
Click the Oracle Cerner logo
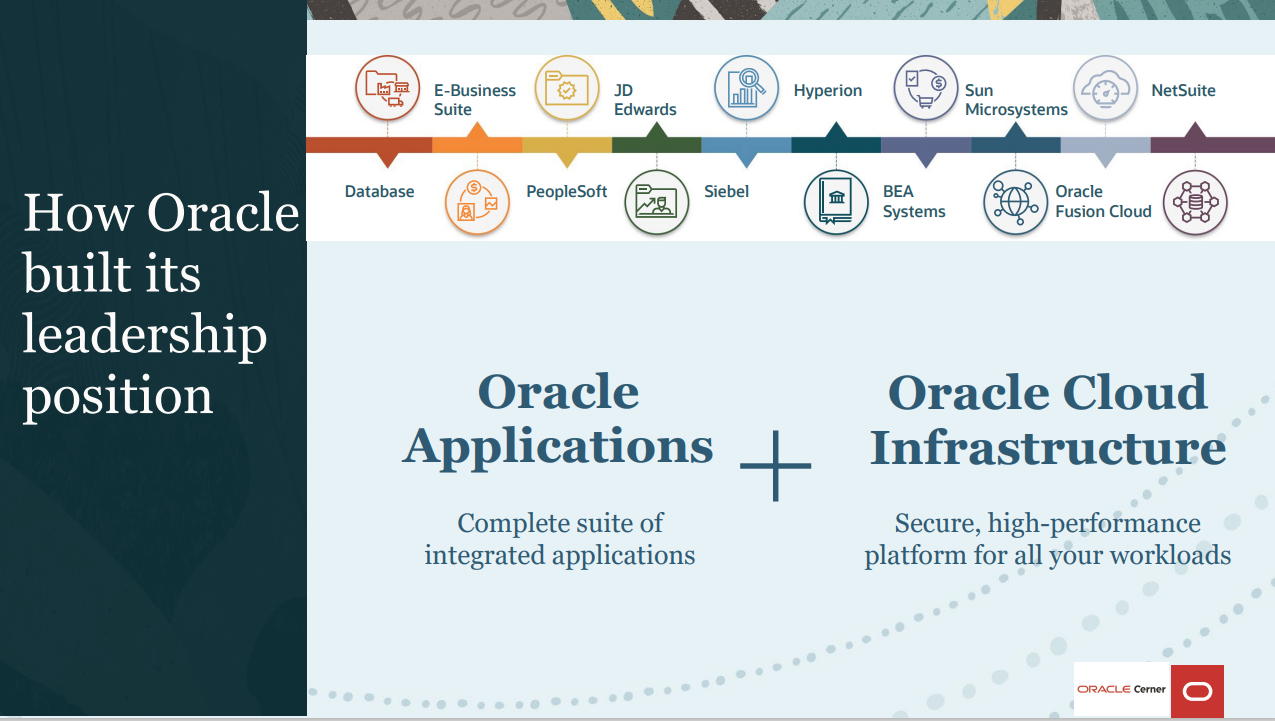coord(1121,689)
